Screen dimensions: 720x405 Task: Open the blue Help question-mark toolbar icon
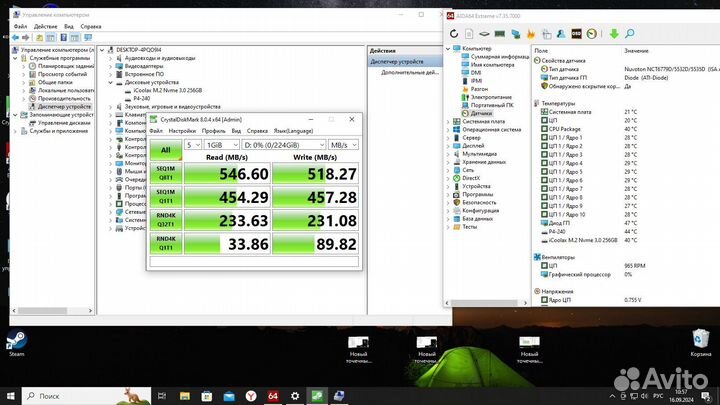tap(63, 38)
